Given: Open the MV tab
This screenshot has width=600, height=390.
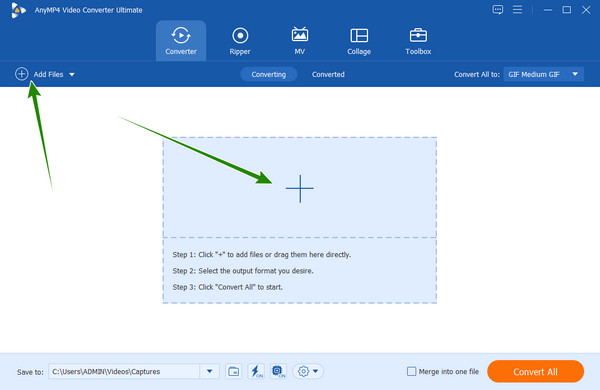Looking at the screenshot, I should point(300,41).
